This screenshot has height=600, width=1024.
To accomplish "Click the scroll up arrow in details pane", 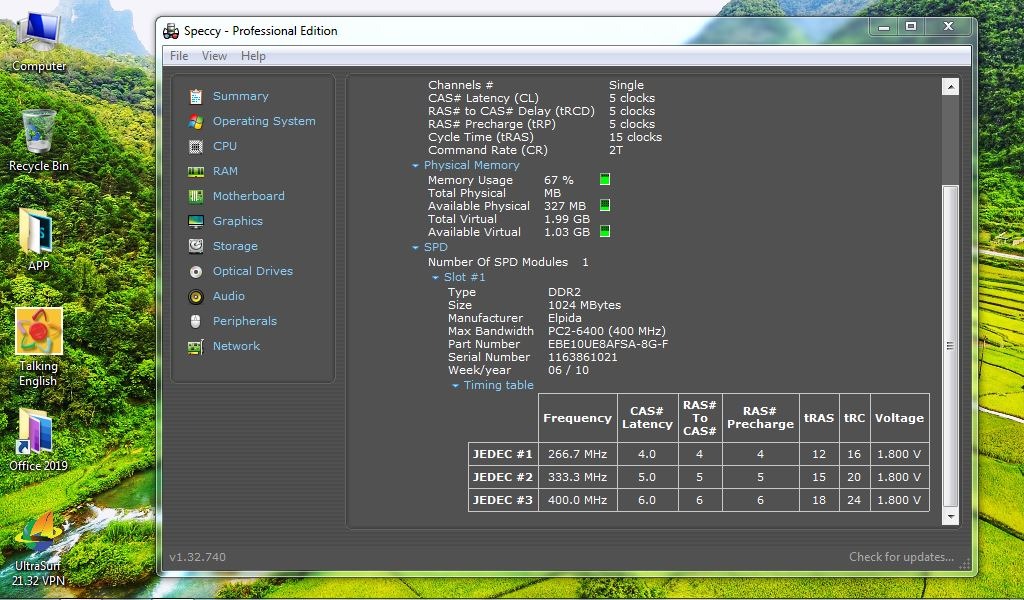I will (950, 88).
